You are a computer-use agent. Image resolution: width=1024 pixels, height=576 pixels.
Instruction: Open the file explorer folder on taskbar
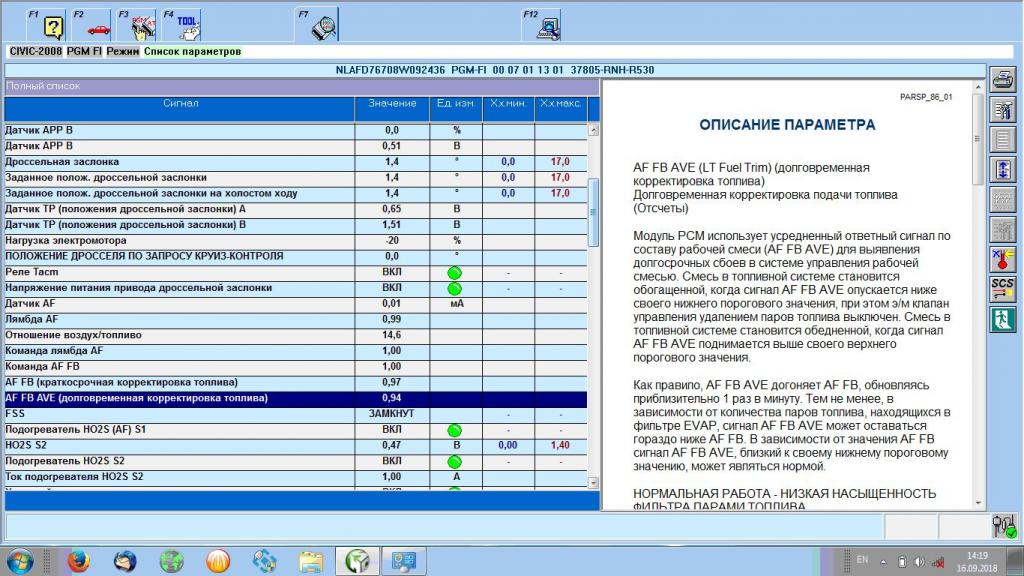click(311, 561)
